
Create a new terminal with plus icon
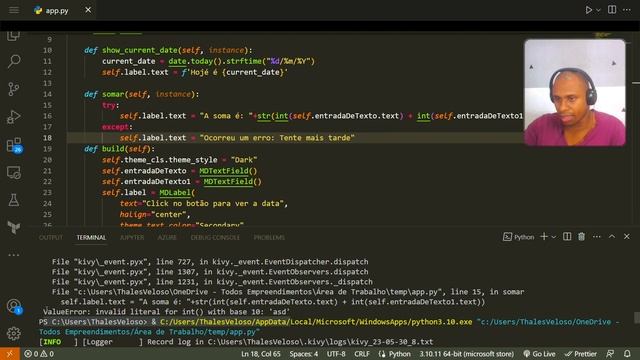pyautogui.click(x=544, y=237)
